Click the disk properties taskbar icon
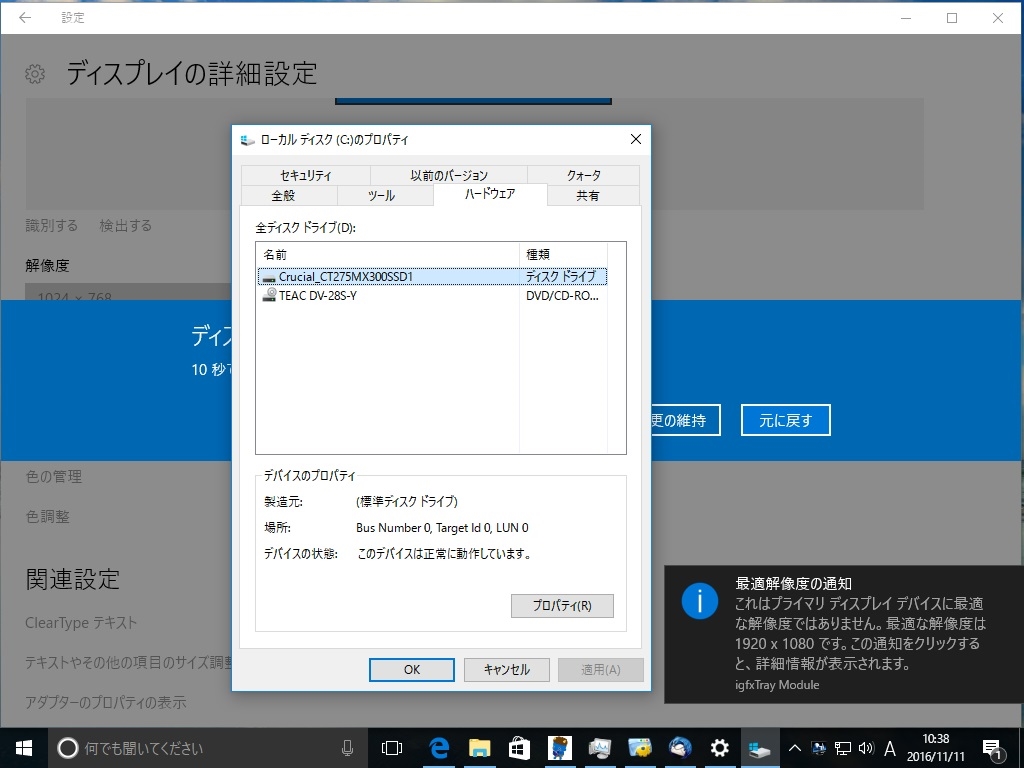Viewport: 1024px width, 768px height. [x=760, y=748]
